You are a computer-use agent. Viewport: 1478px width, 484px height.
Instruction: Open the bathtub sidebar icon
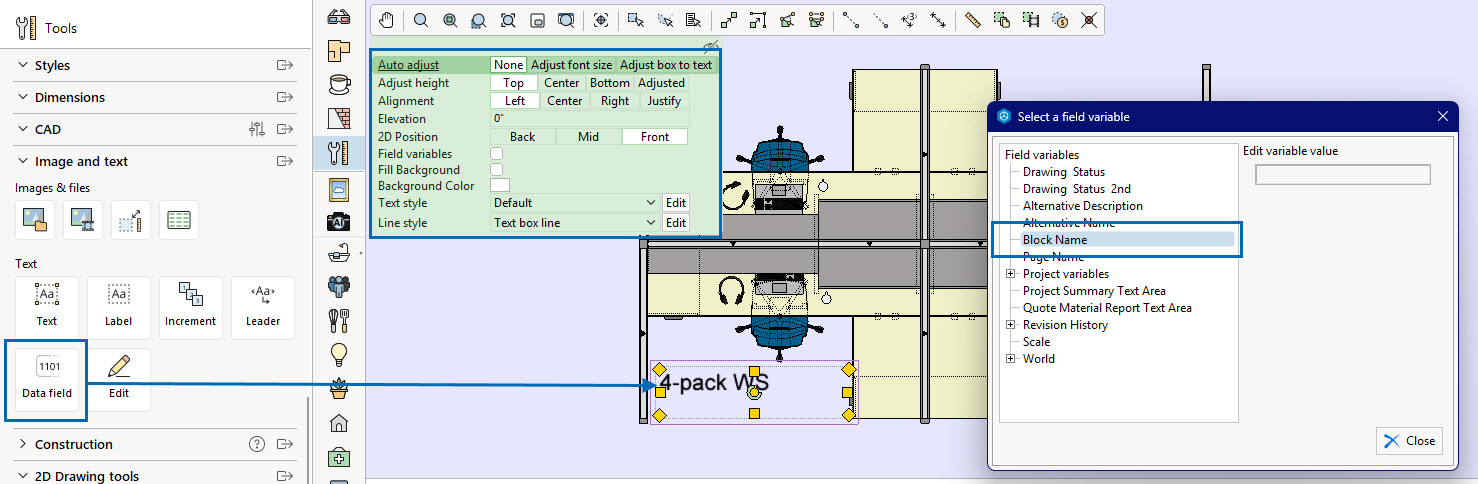tap(339, 254)
